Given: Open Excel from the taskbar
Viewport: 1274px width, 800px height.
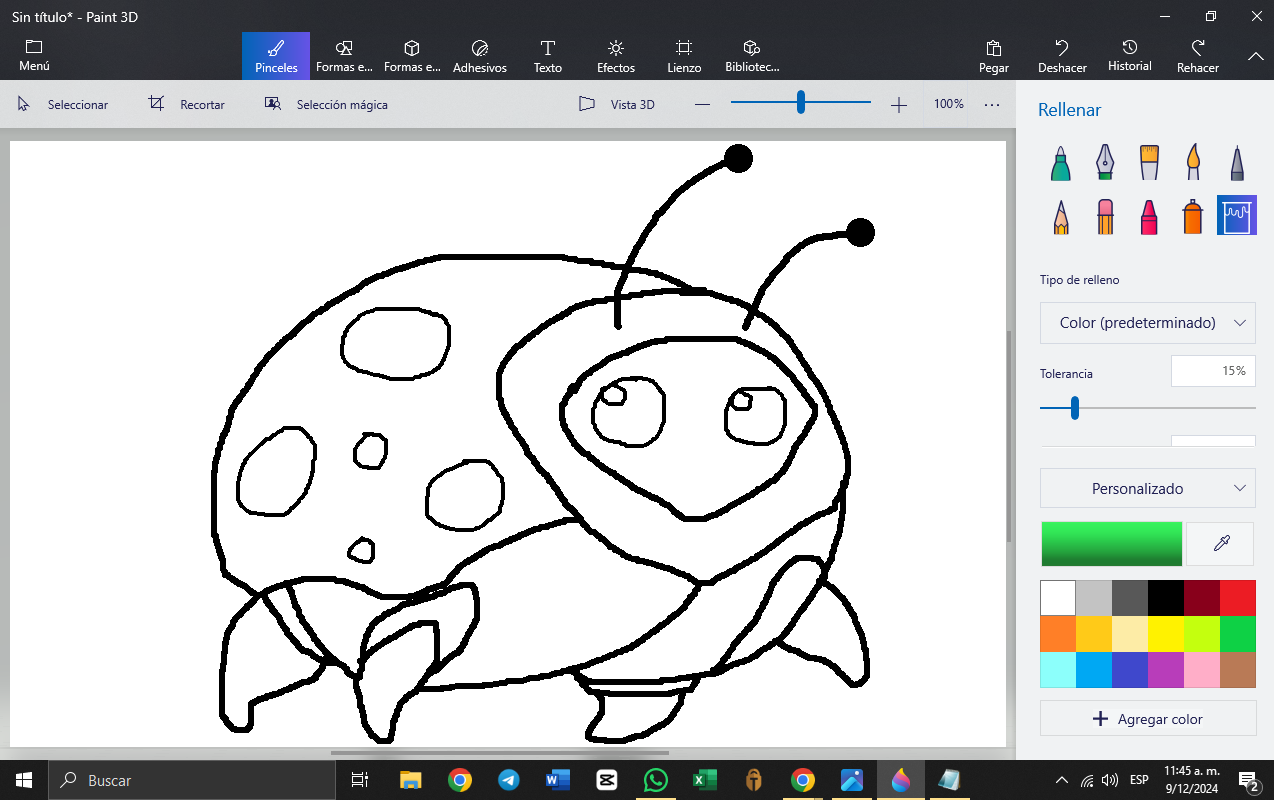Looking at the screenshot, I should 704,780.
